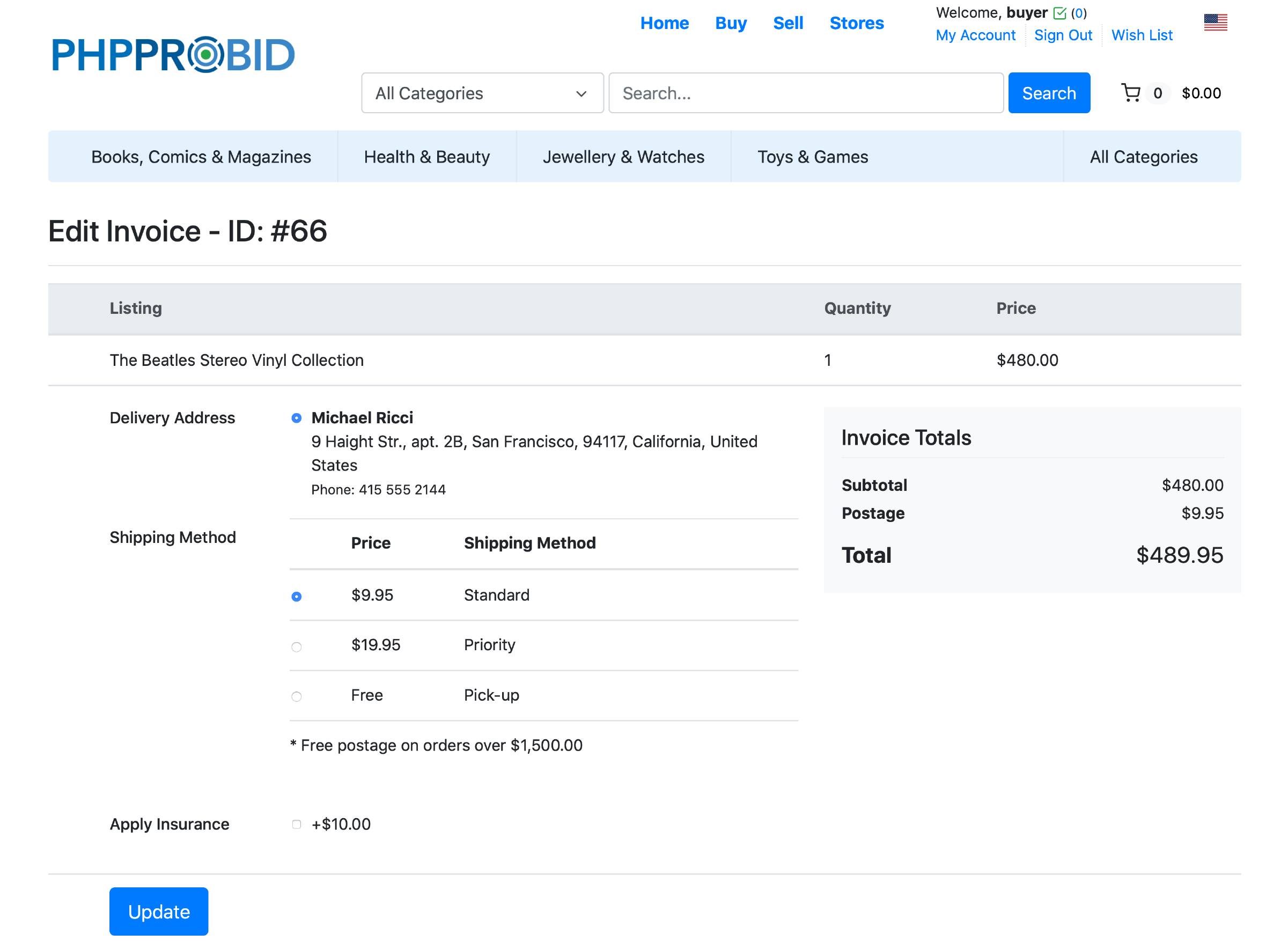
Task: Choose Michael Ricci delivery address
Action: click(297, 418)
